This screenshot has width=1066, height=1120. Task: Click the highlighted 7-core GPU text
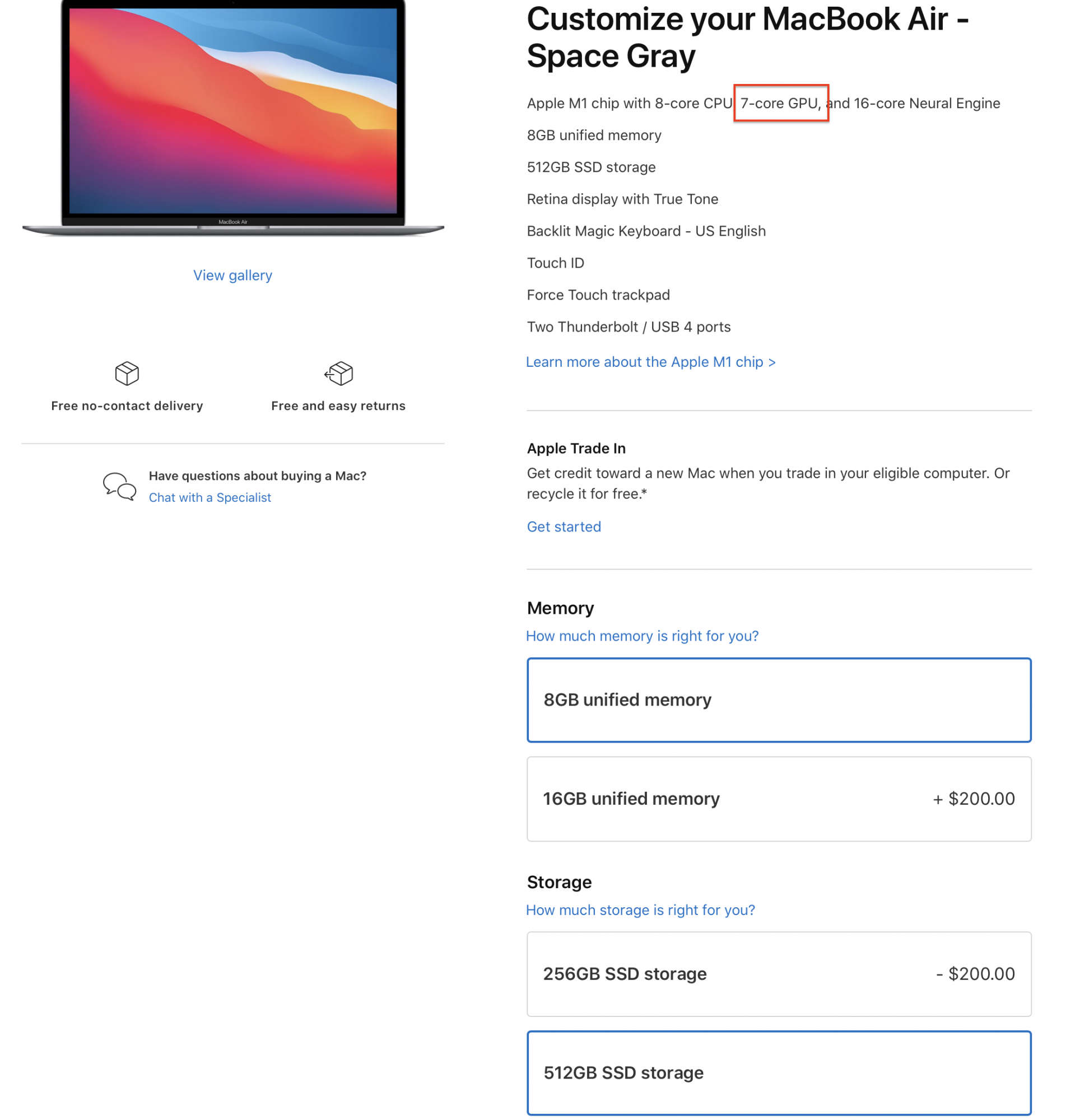pyautogui.click(x=781, y=103)
